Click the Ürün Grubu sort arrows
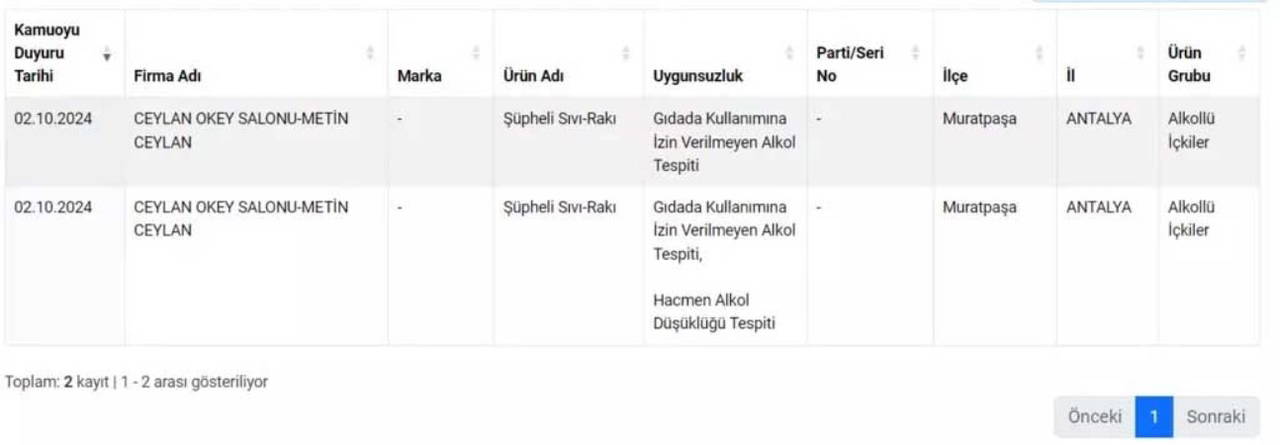The image size is (1280, 445). point(1242,53)
